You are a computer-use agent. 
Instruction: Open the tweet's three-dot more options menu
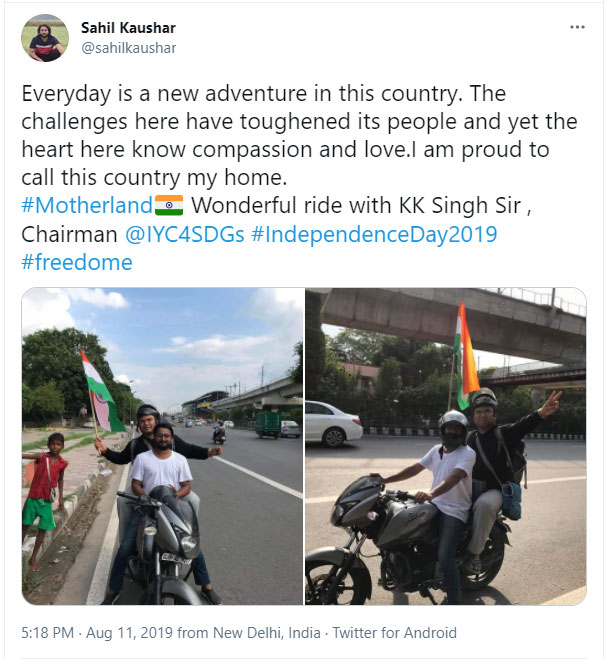point(577,27)
